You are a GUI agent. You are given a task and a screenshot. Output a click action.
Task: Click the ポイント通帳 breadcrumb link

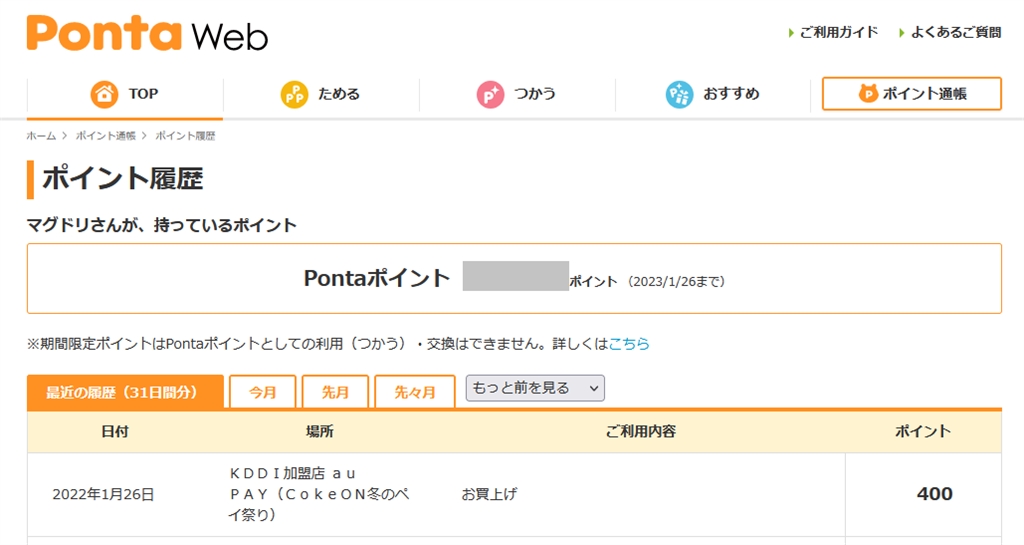[106, 136]
